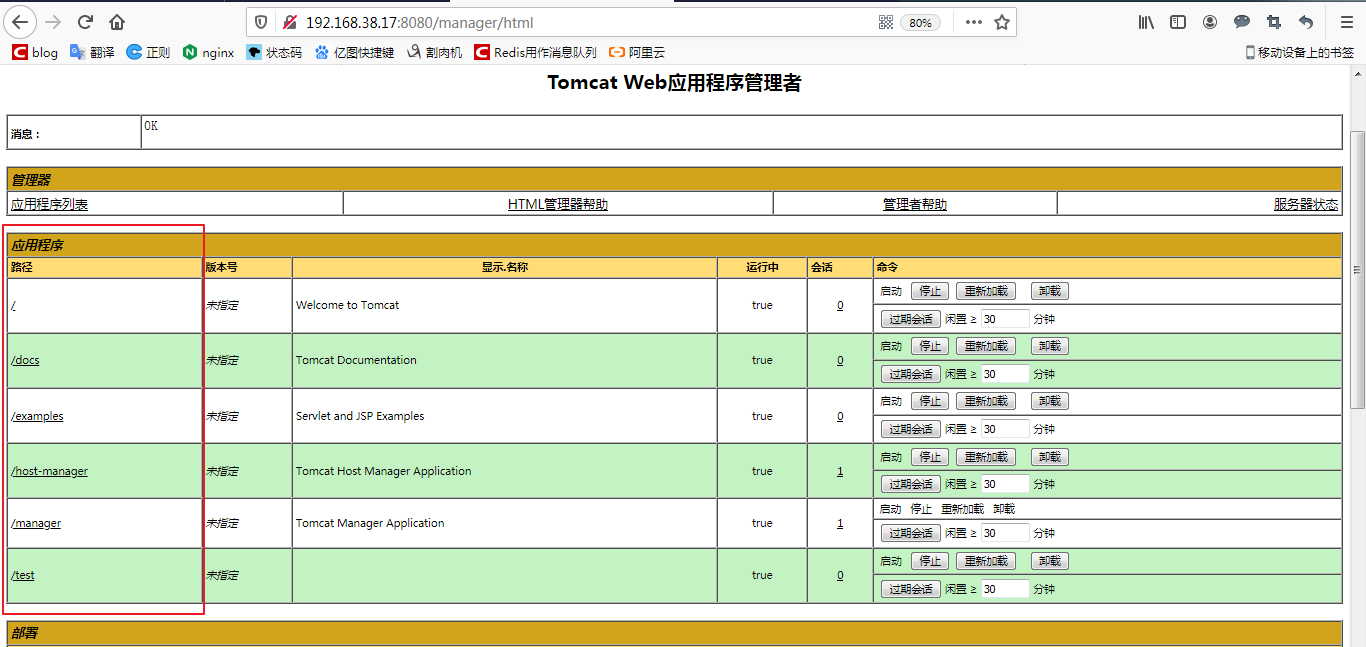Open 服务器状态 link
This screenshot has height=647, width=1366.
tap(1306, 204)
